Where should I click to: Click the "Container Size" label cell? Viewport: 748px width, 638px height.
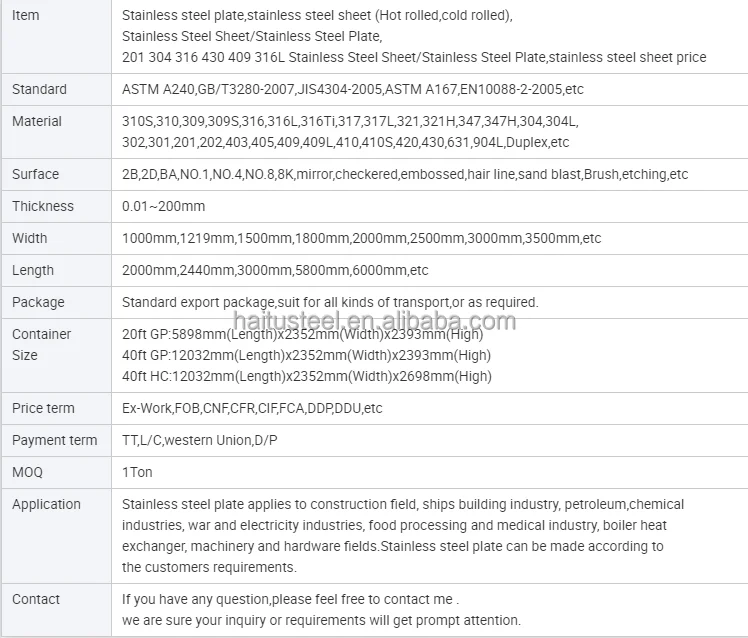coord(41,345)
